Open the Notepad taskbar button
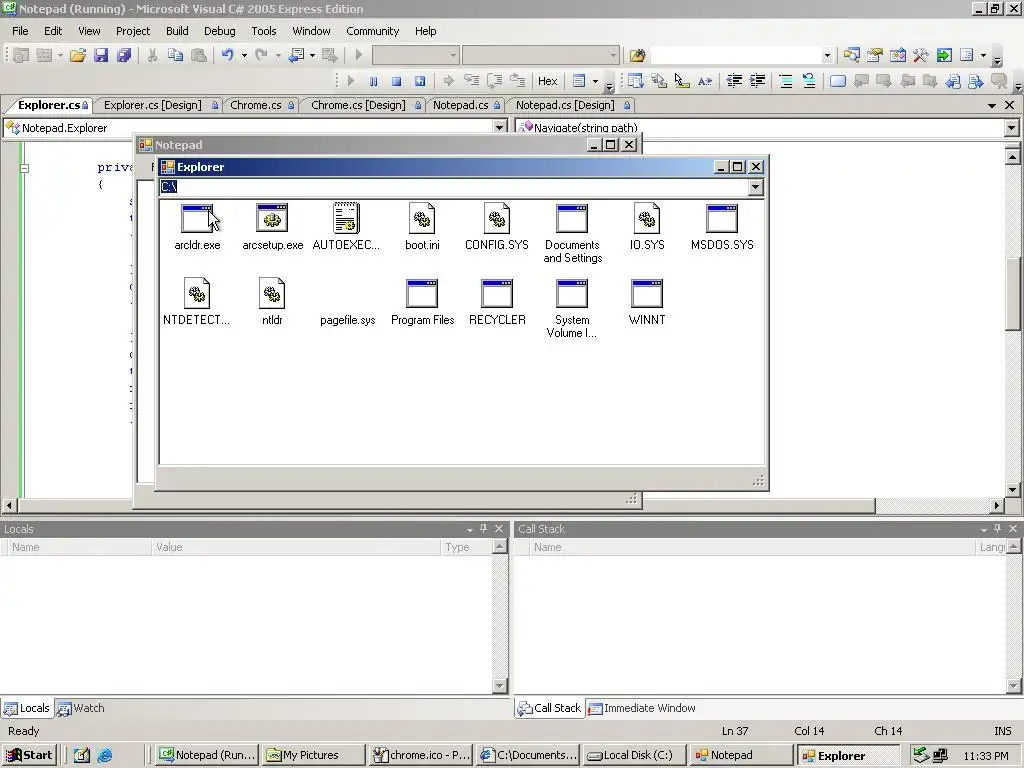The width and height of the screenshot is (1024, 768). 741,755
